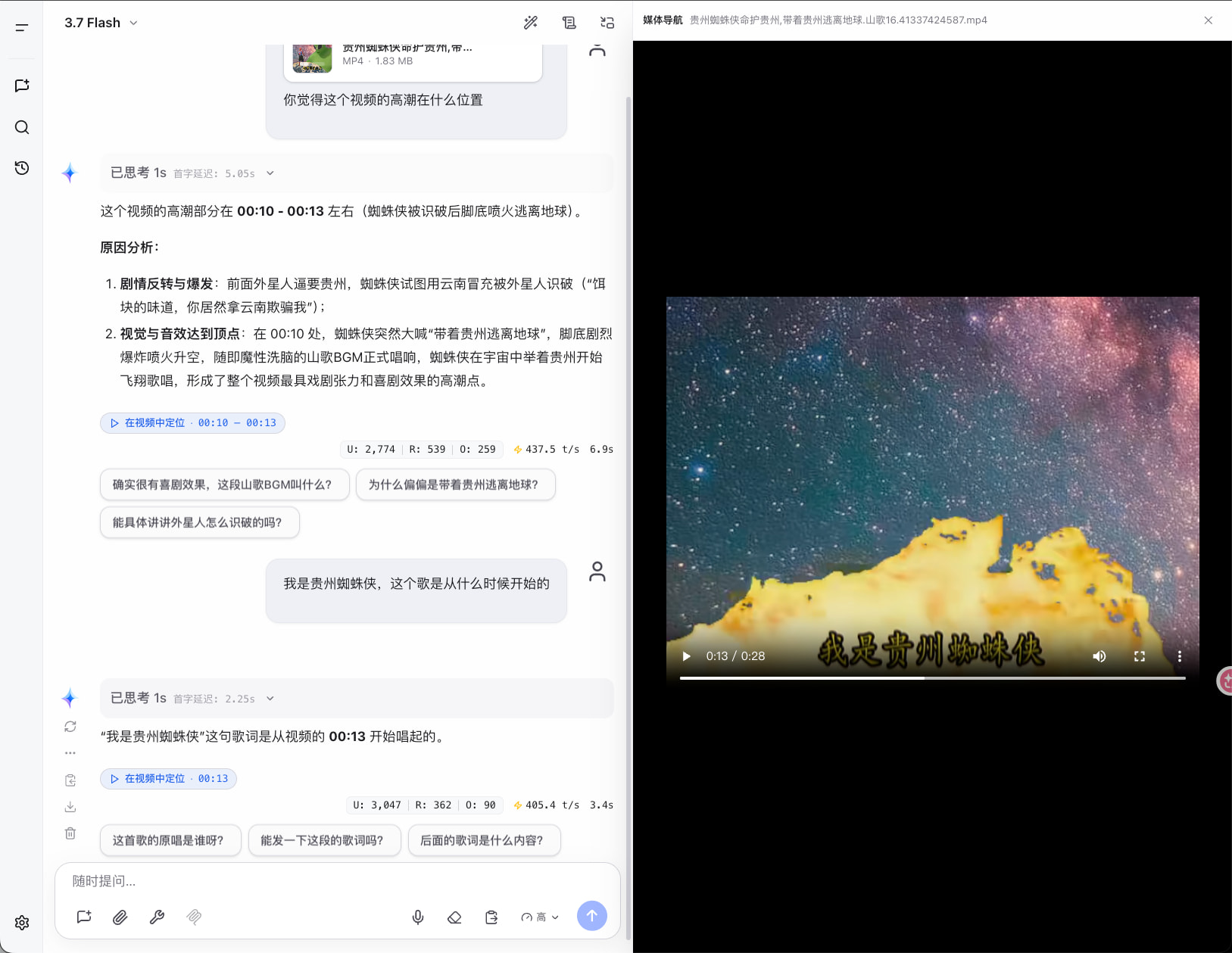Attach a file with the paperclip icon
This screenshot has width=1232, height=953.
[x=120, y=917]
